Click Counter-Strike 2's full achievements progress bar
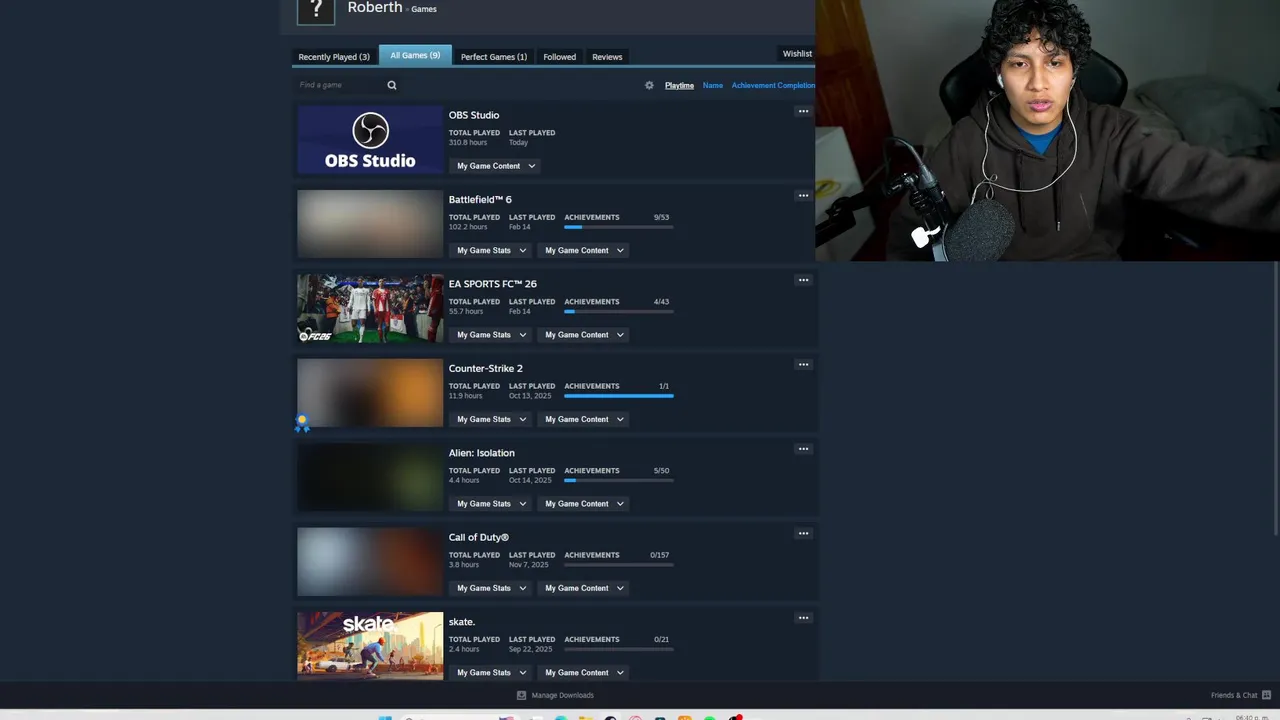Screen dimensions: 1280x720 click(619, 396)
